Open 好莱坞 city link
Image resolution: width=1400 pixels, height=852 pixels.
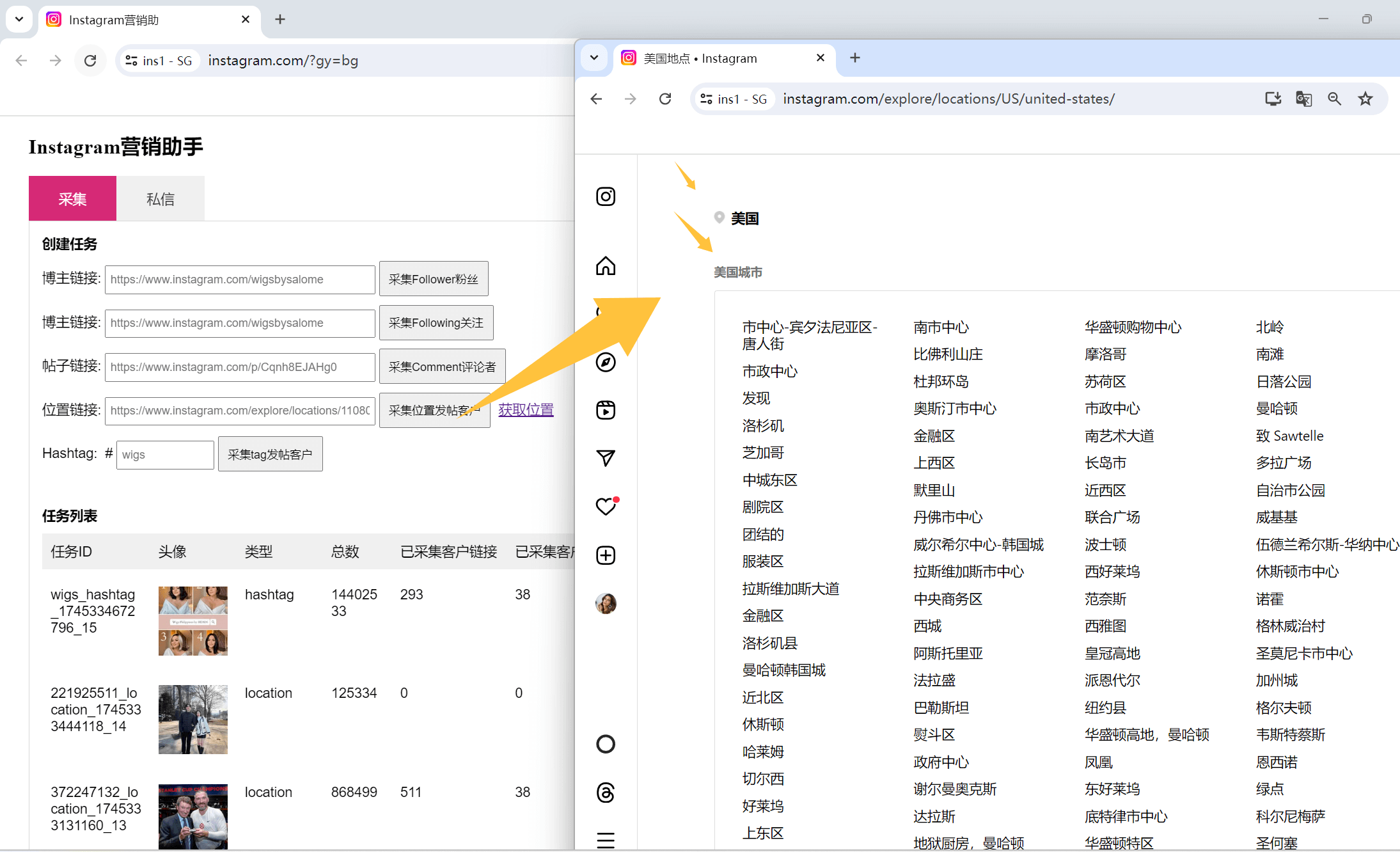pos(763,806)
